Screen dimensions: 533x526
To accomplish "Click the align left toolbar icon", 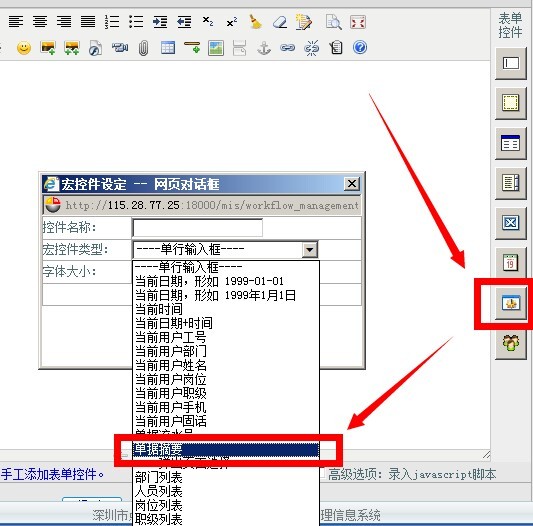I will click(x=16, y=22).
